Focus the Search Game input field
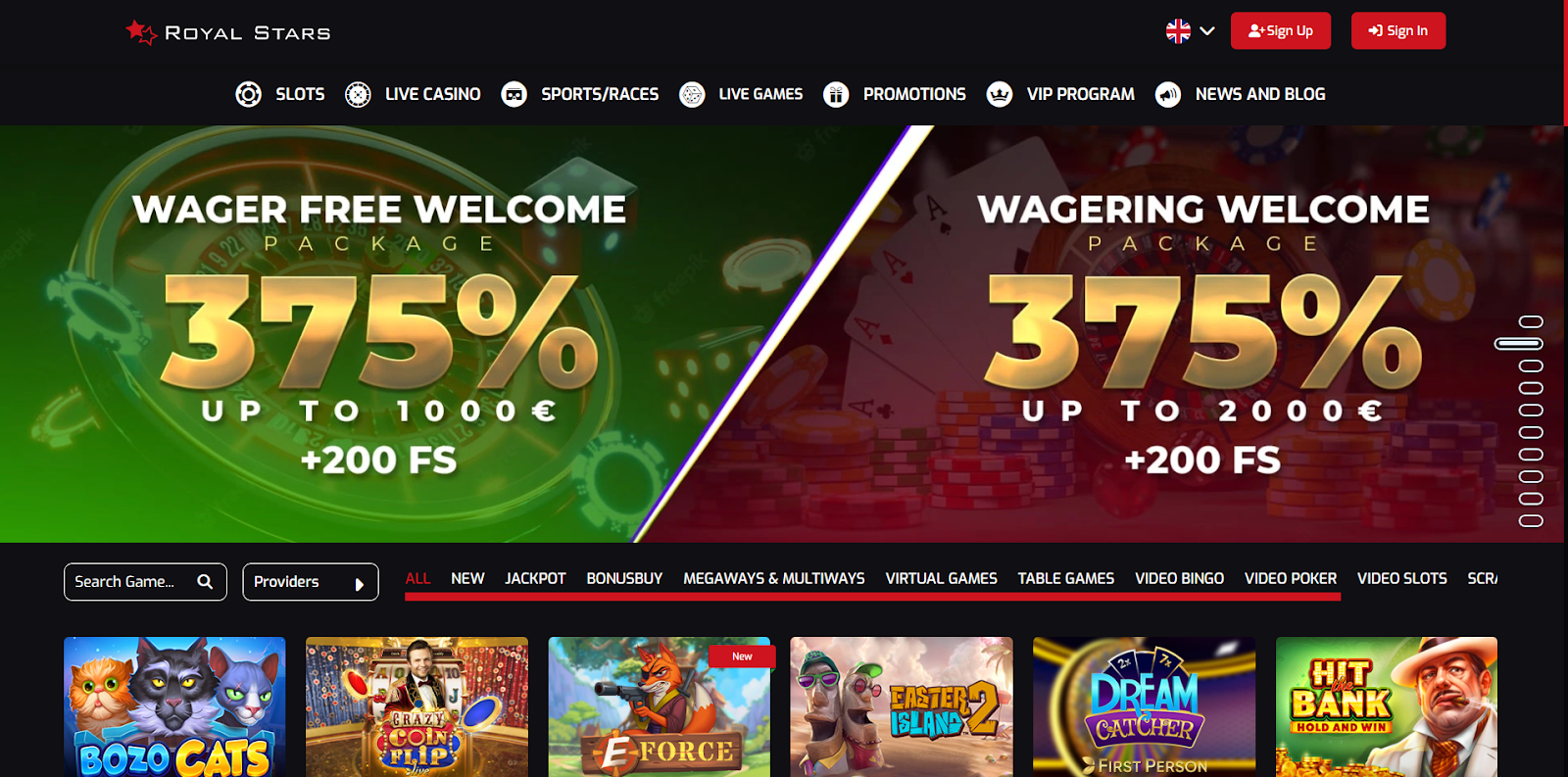 (x=145, y=582)
